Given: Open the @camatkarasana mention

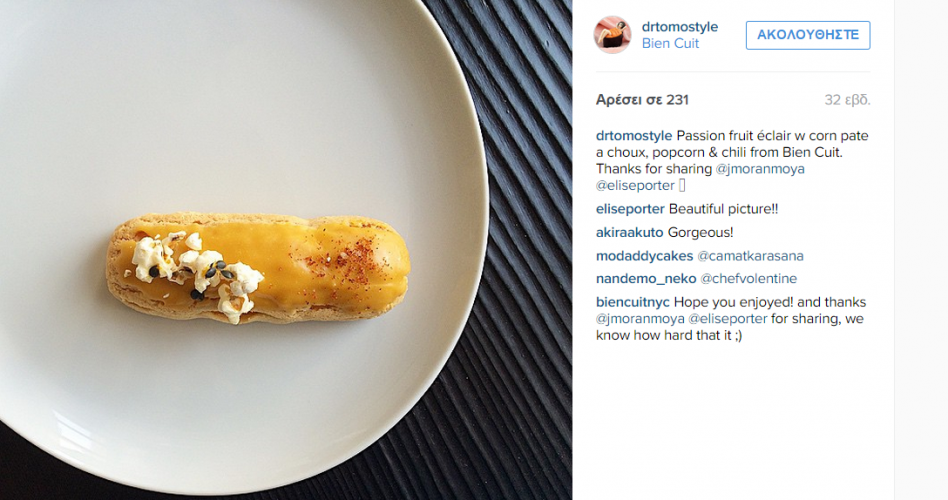Looking at the screenshot, I should tap(750, 256).
